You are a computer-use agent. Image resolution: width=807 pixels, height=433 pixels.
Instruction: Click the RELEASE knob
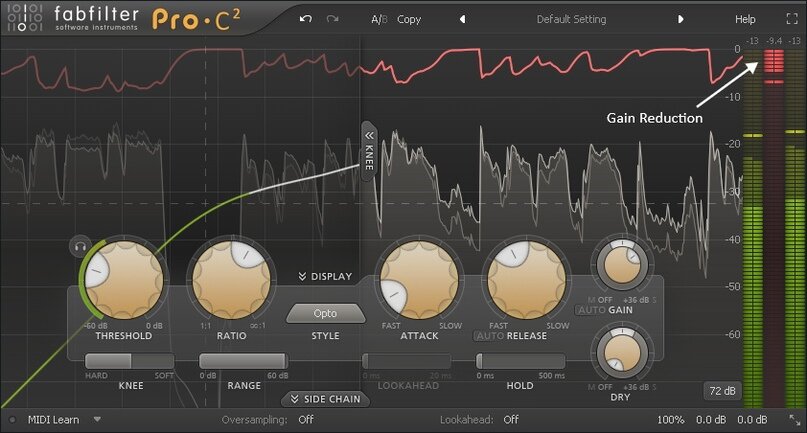click(527, 280)
